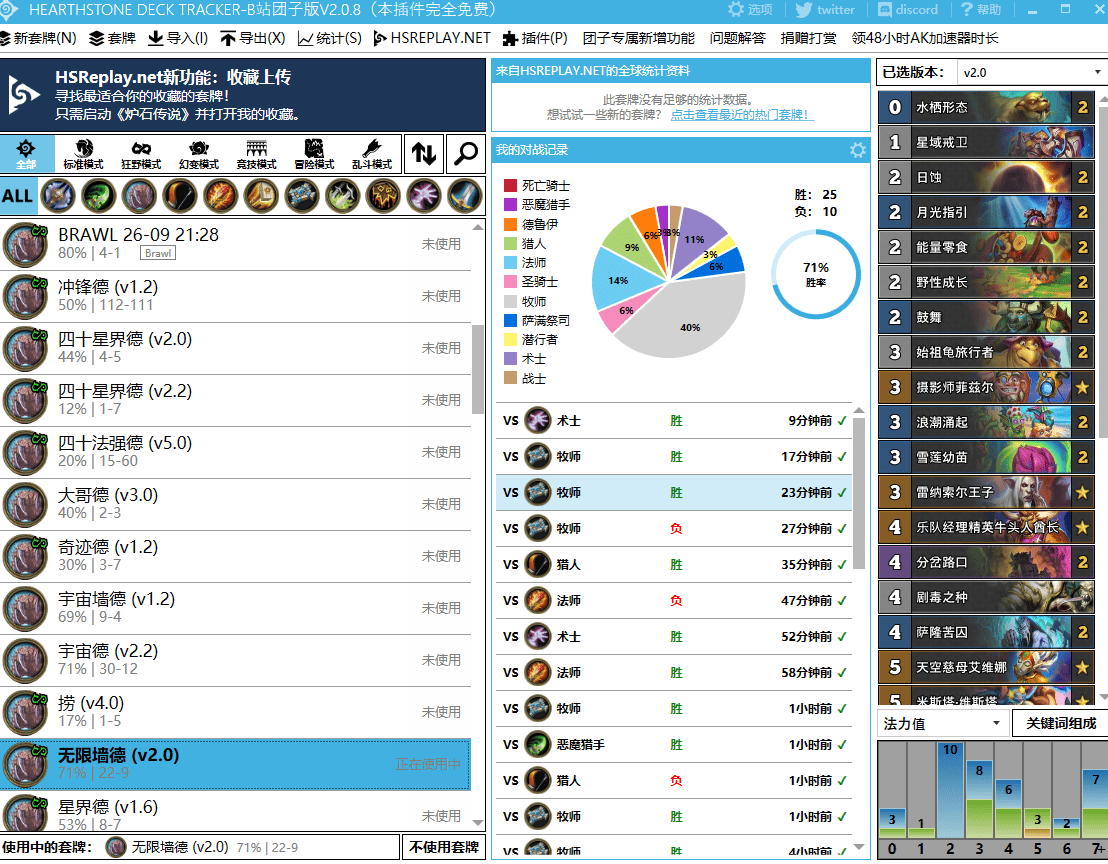This screenshot has height=864, width=1108.
Task: Open deck sort order arrows button
Action: (x=424, y=153)
